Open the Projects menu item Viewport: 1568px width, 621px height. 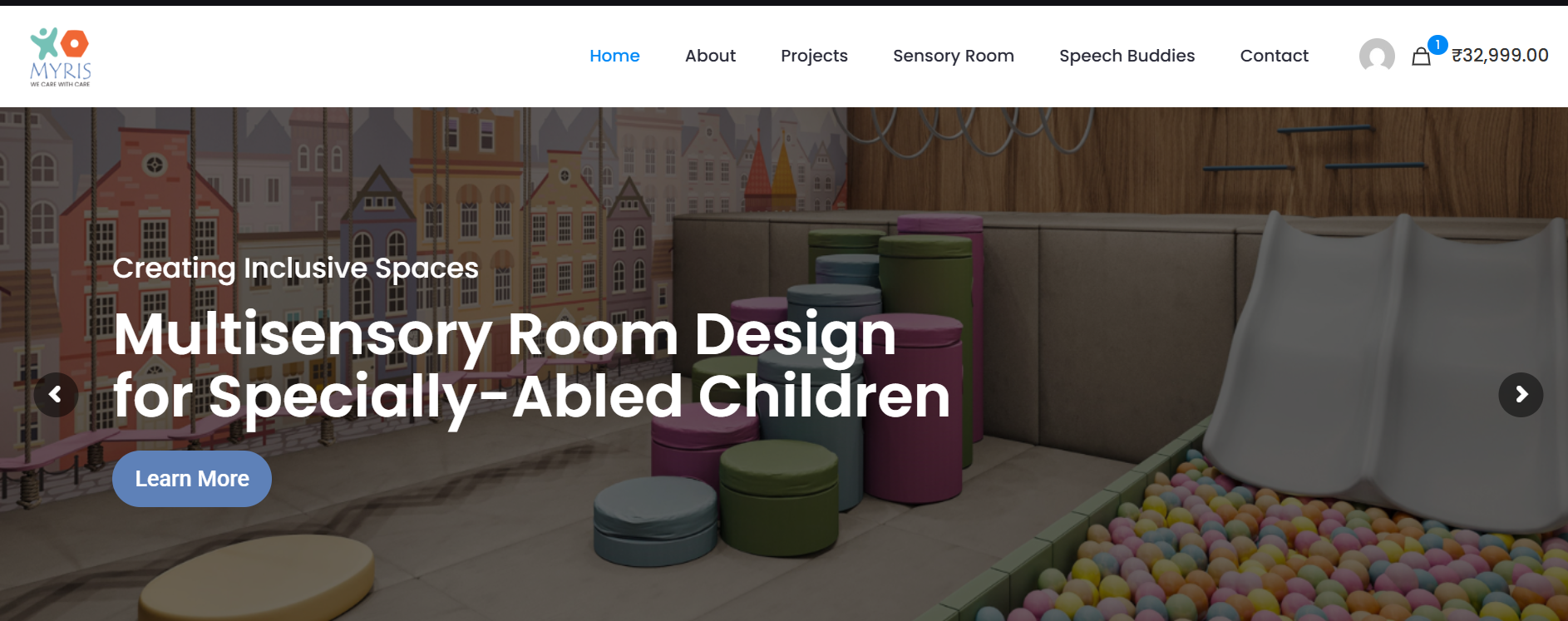point(814,56)
